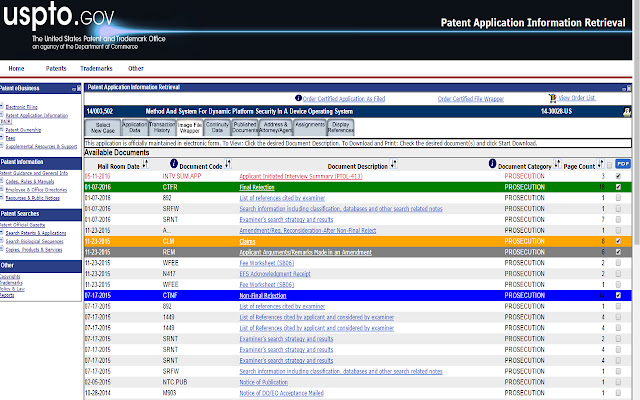
Task: Open the Other menu item
Action: tap(136, 69)
